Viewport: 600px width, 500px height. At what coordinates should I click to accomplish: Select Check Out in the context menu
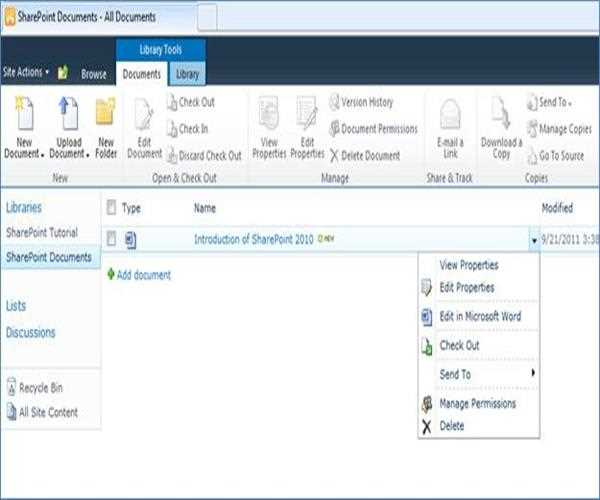coord(459,345)
